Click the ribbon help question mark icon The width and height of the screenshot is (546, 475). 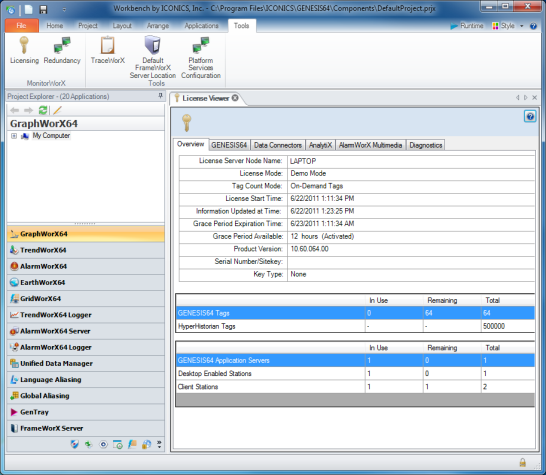point(533,26)
